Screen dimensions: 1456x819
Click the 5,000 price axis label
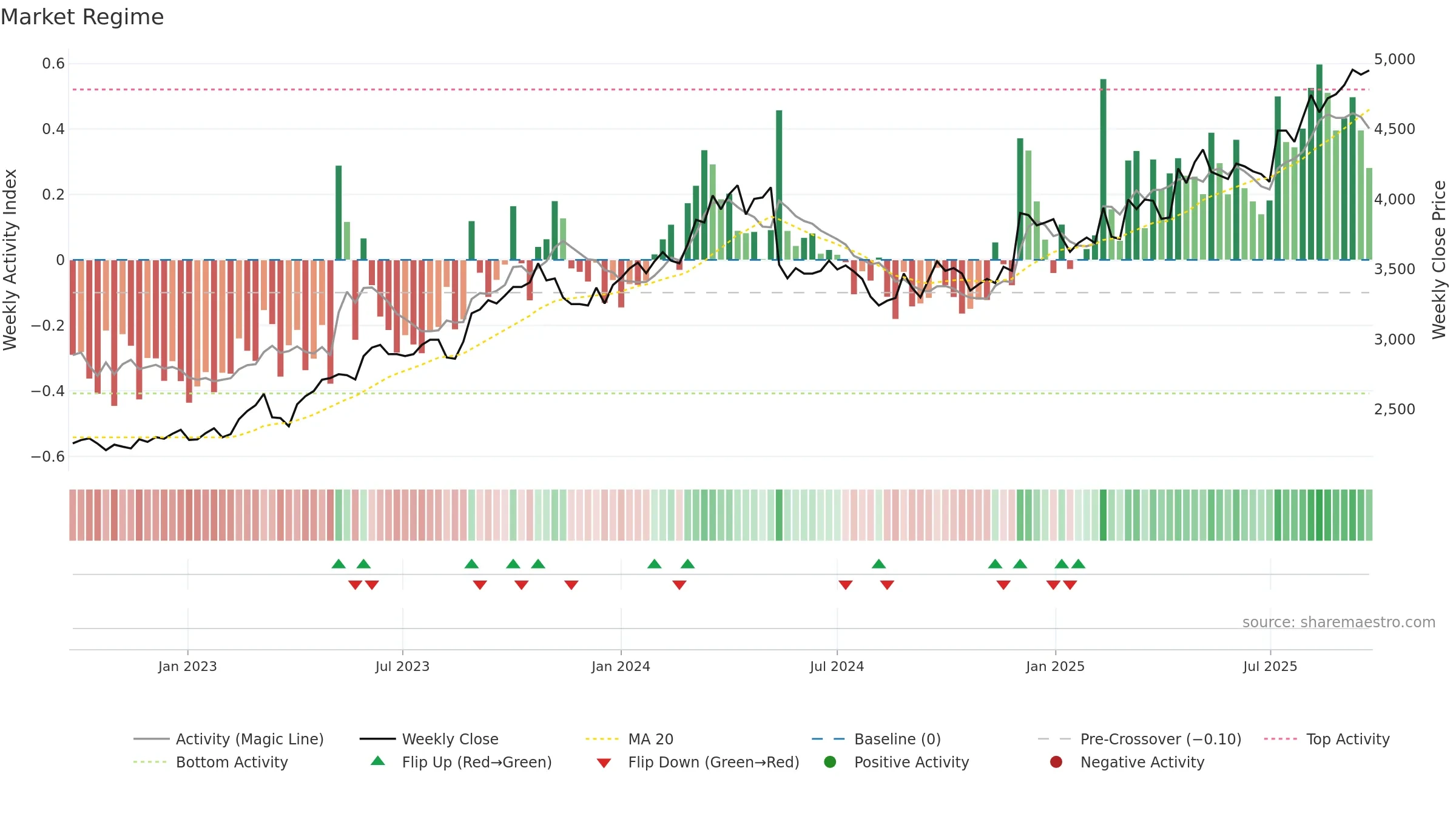pyautogui.click(x=1394, y=59)
